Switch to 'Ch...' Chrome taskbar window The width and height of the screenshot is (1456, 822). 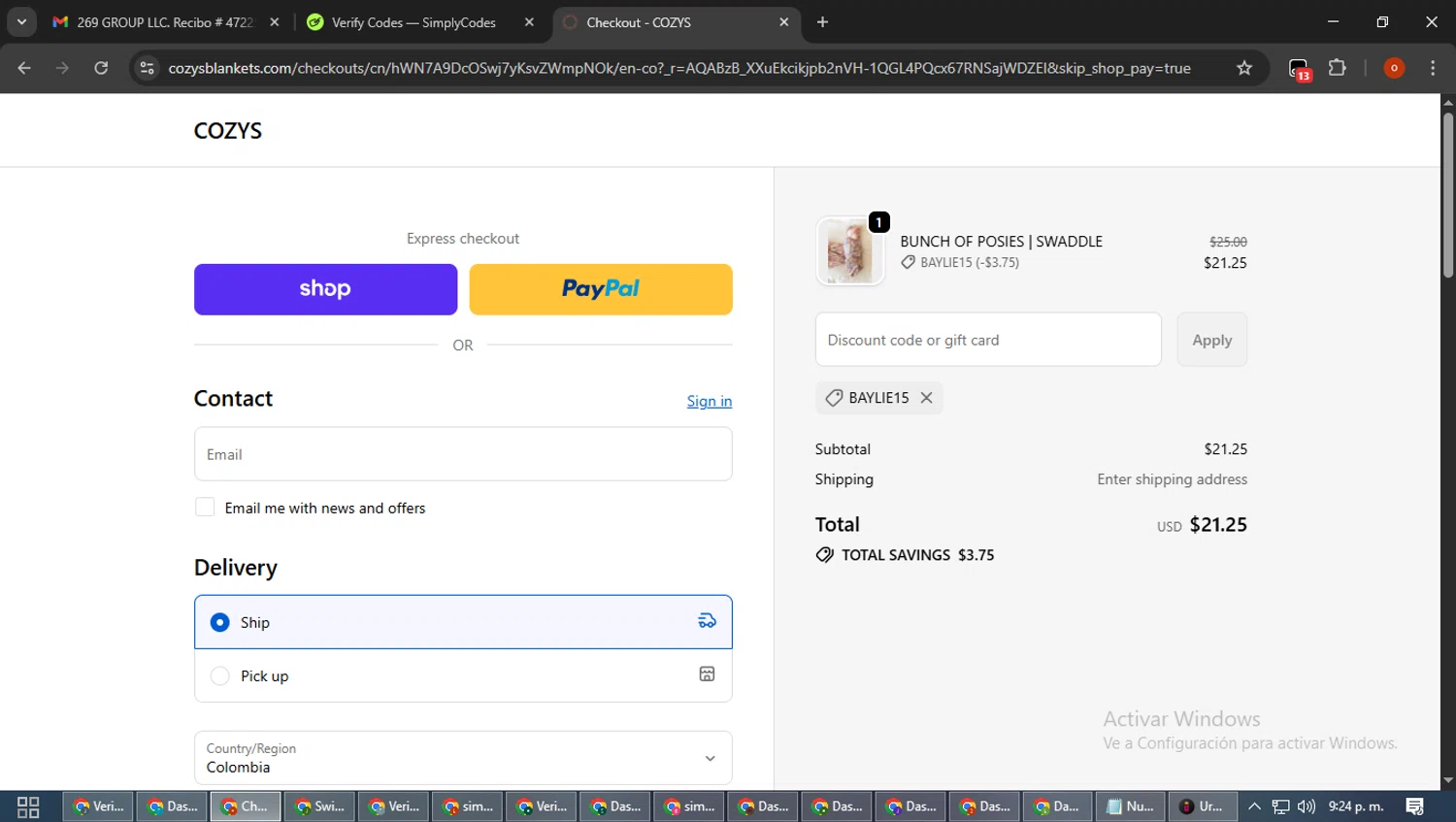(246, 806)
